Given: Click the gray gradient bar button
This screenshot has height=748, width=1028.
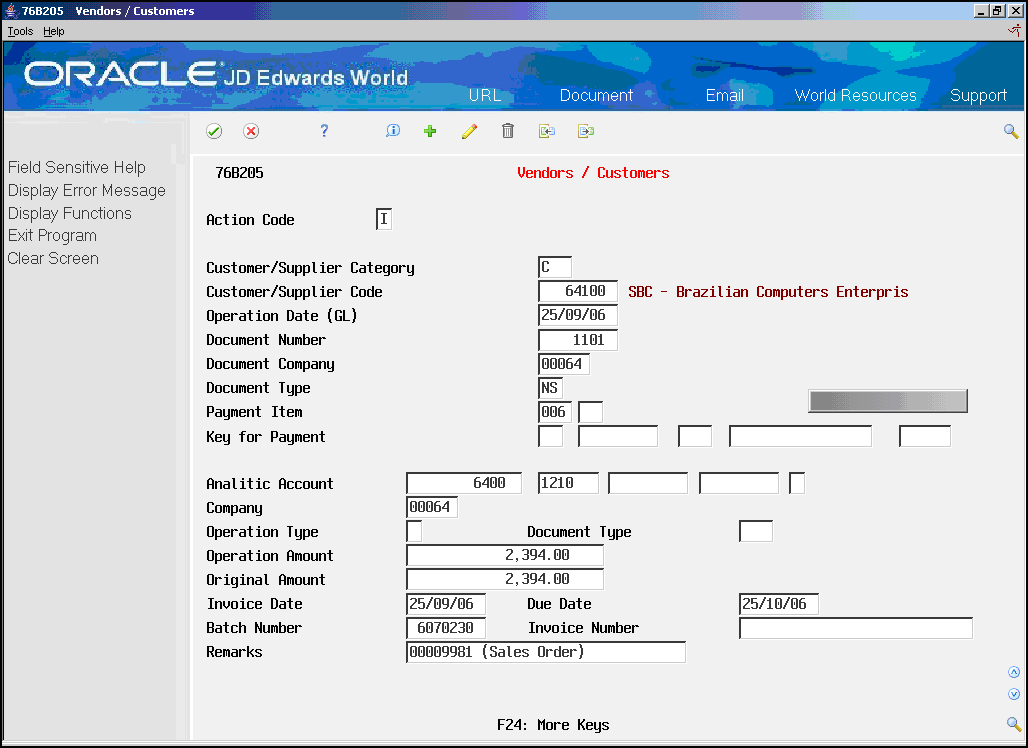Looking at the screenshot, I should [x=888, y=401].
